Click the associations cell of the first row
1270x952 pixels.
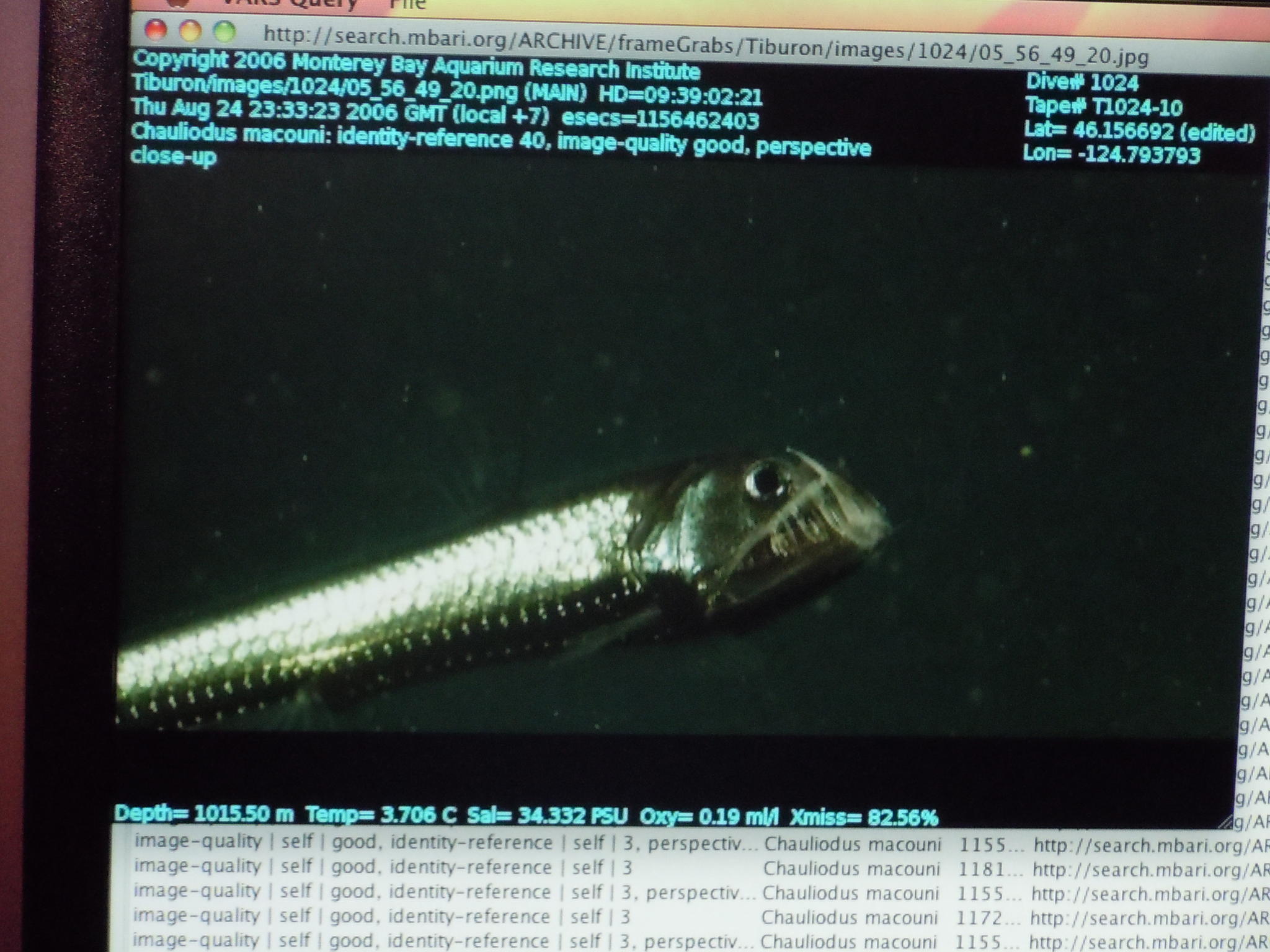click(434, 843)
